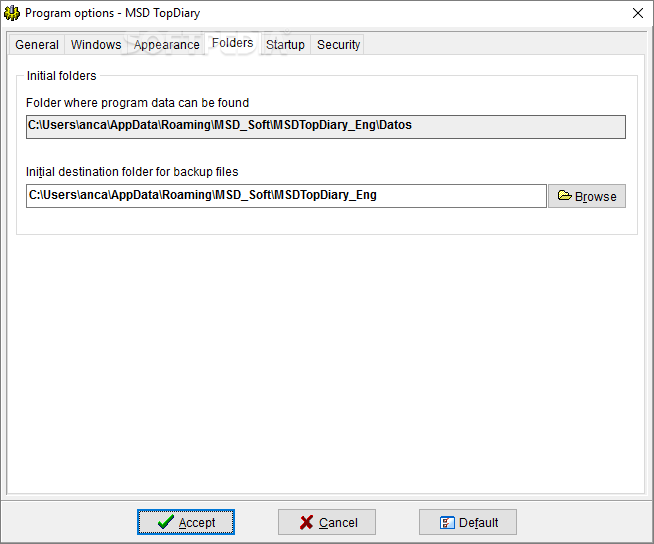654x544 pixels.
Task: Open the Windows tab
Action: 96,45
